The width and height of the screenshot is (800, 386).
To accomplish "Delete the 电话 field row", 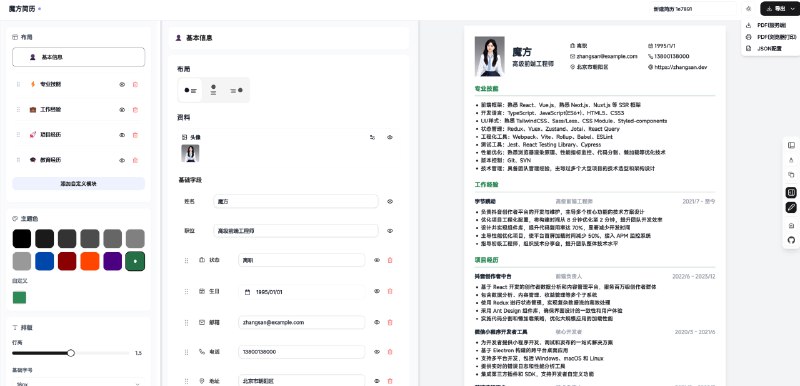I will click(x=390, y=352).
